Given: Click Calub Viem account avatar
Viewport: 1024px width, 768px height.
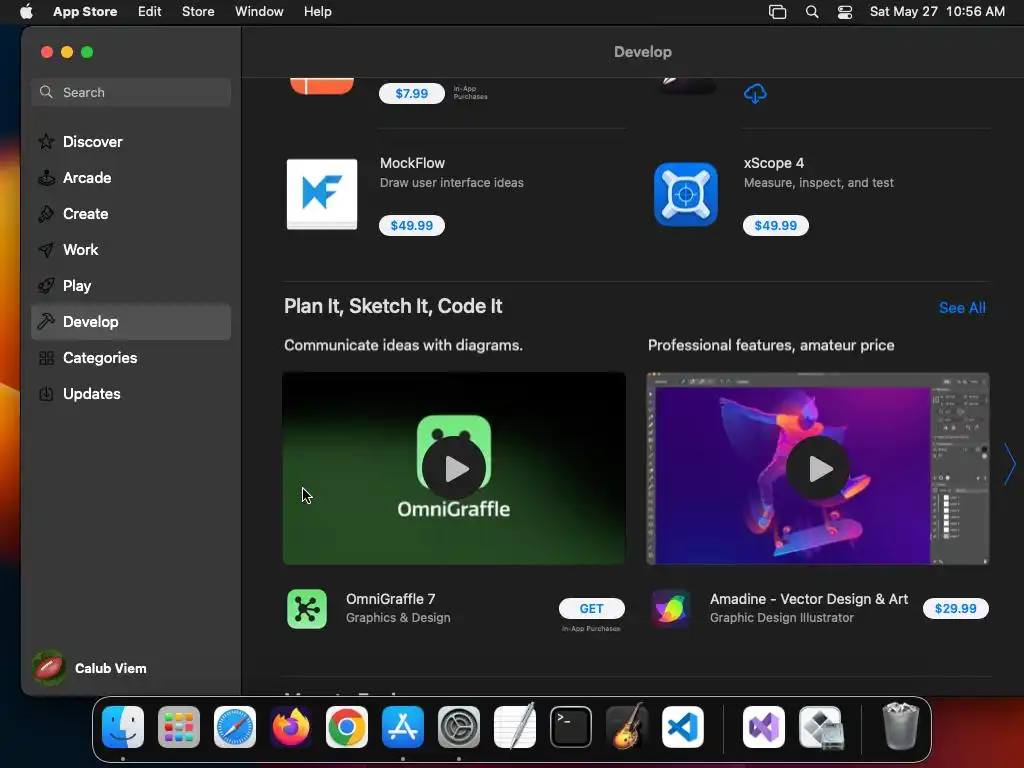Looking at the screenshot, I should (49, 668).
